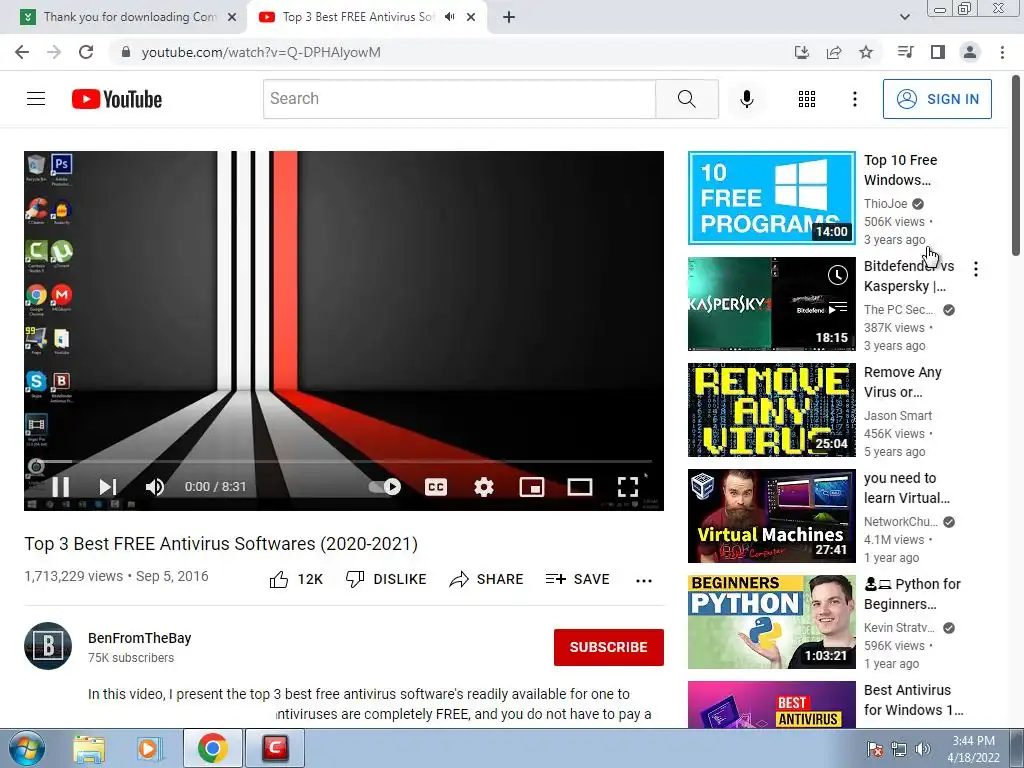Open the red Comodo taskbar app
This screenshot has height=768, width=1024.
point(276,748)
